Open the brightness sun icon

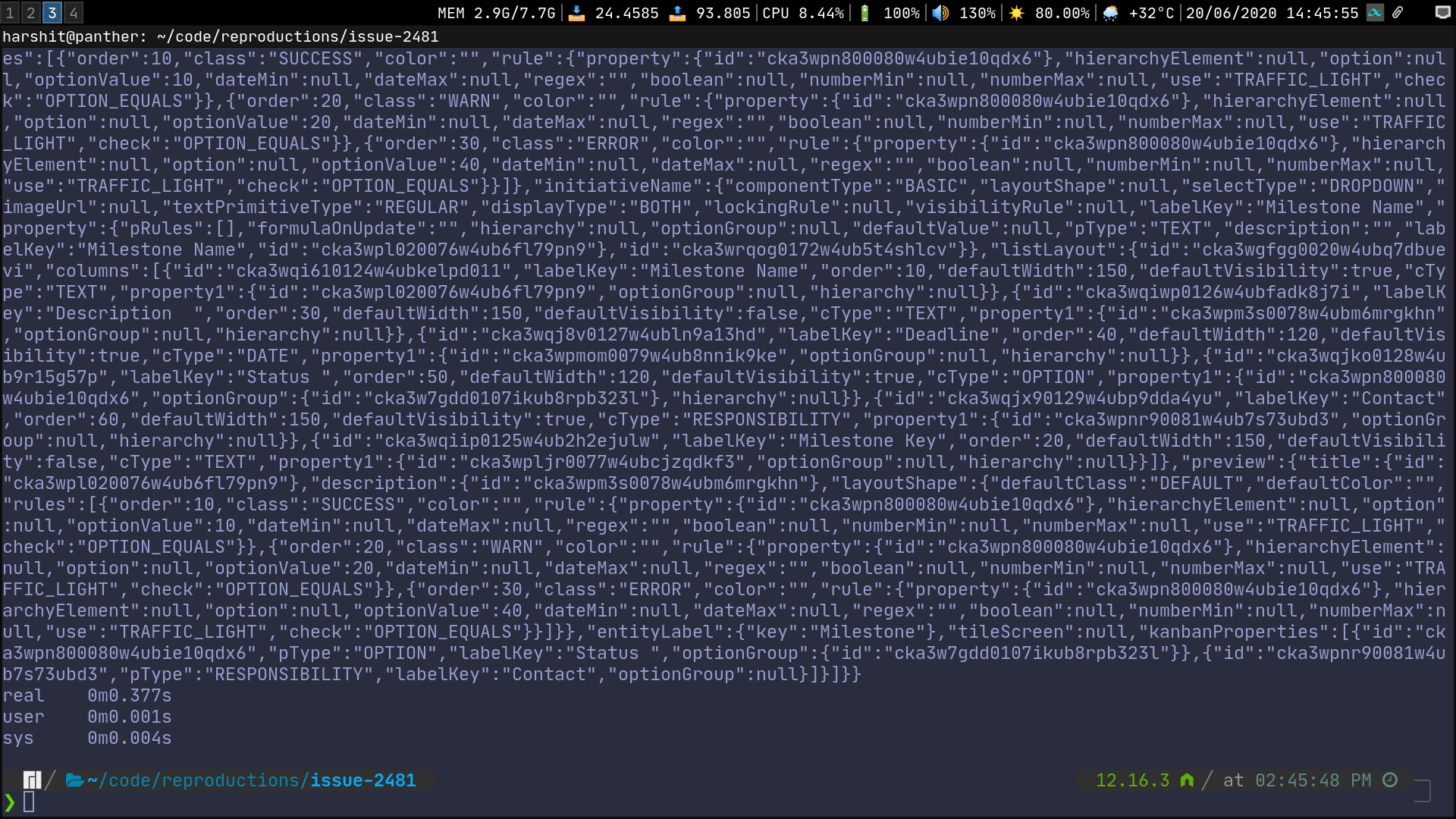coord(1017,13)
